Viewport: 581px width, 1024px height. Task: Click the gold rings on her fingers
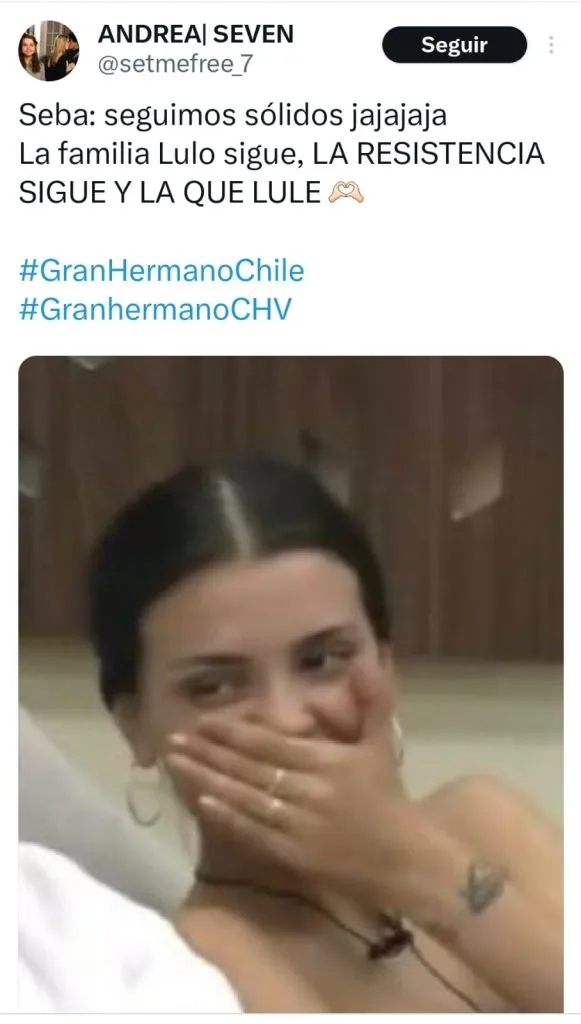click(x=276, y=795)
